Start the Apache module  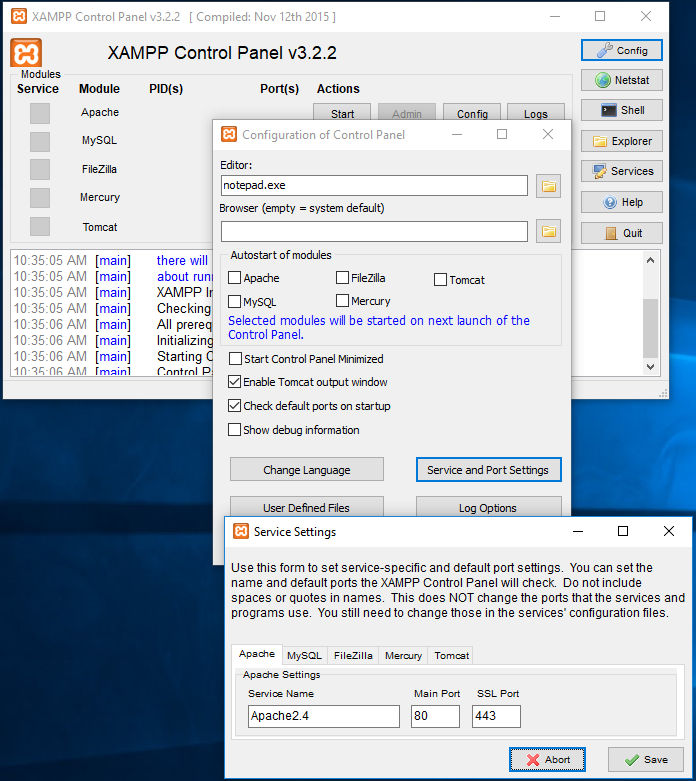click(x=342, y=113)
